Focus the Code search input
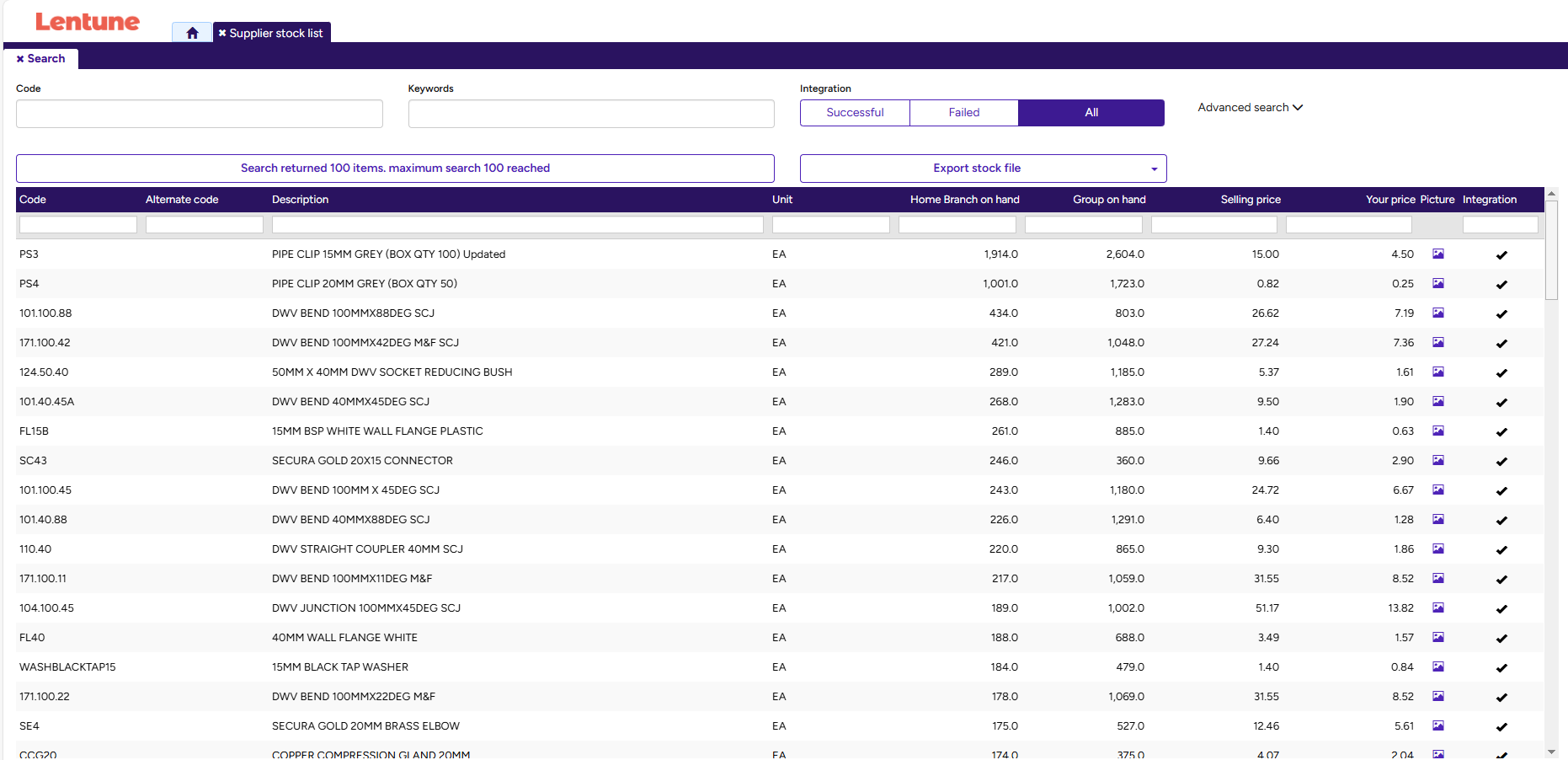The width and height of the screenshot is (1568, 760). pos(200,114)
